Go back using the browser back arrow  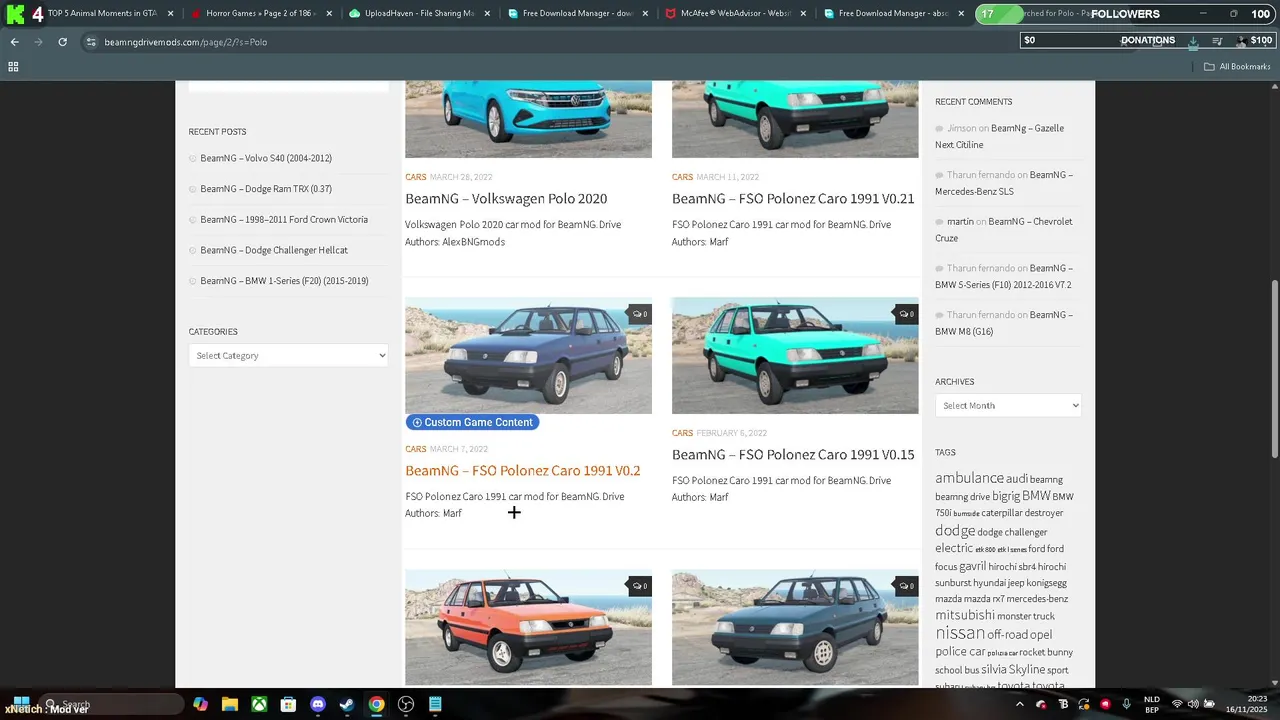[14, 42]
